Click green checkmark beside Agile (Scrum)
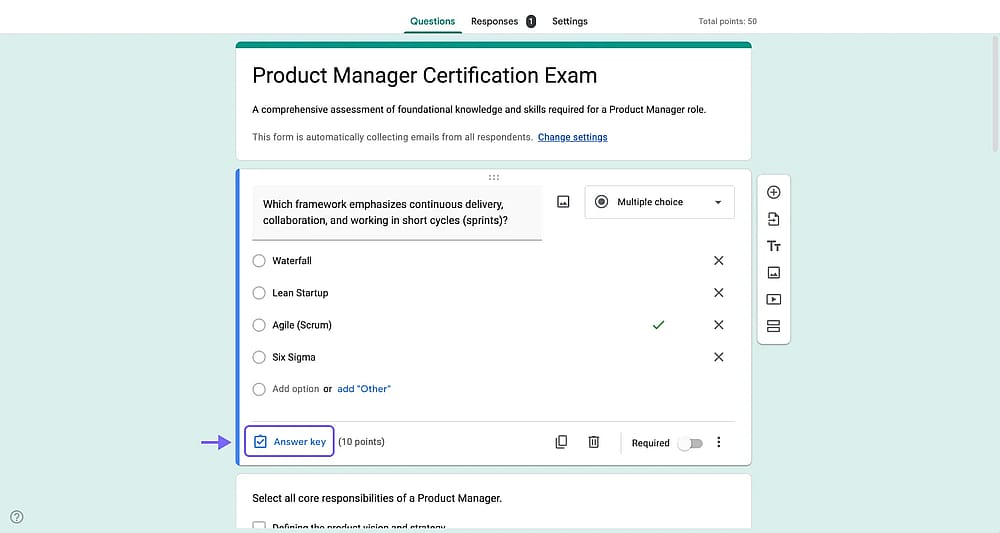 [x=659, y=325]
